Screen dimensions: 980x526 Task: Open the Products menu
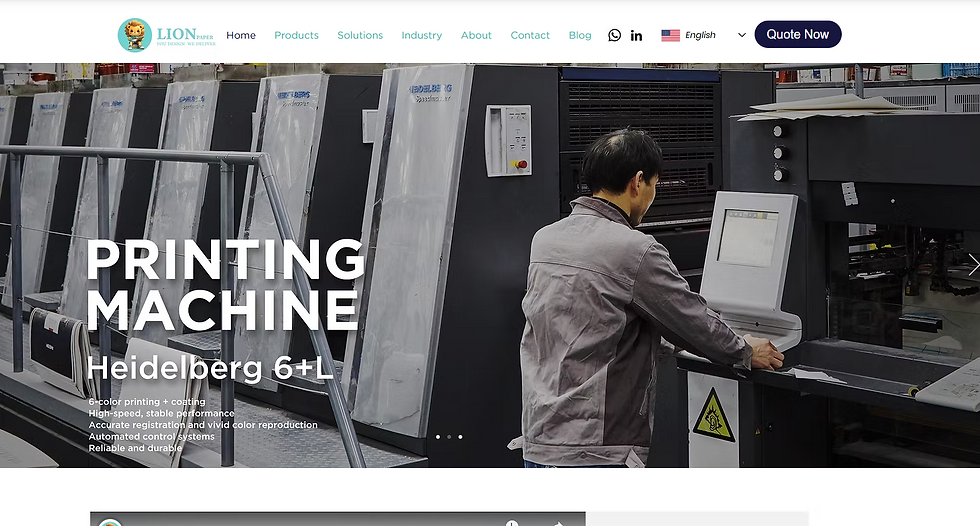296,35
